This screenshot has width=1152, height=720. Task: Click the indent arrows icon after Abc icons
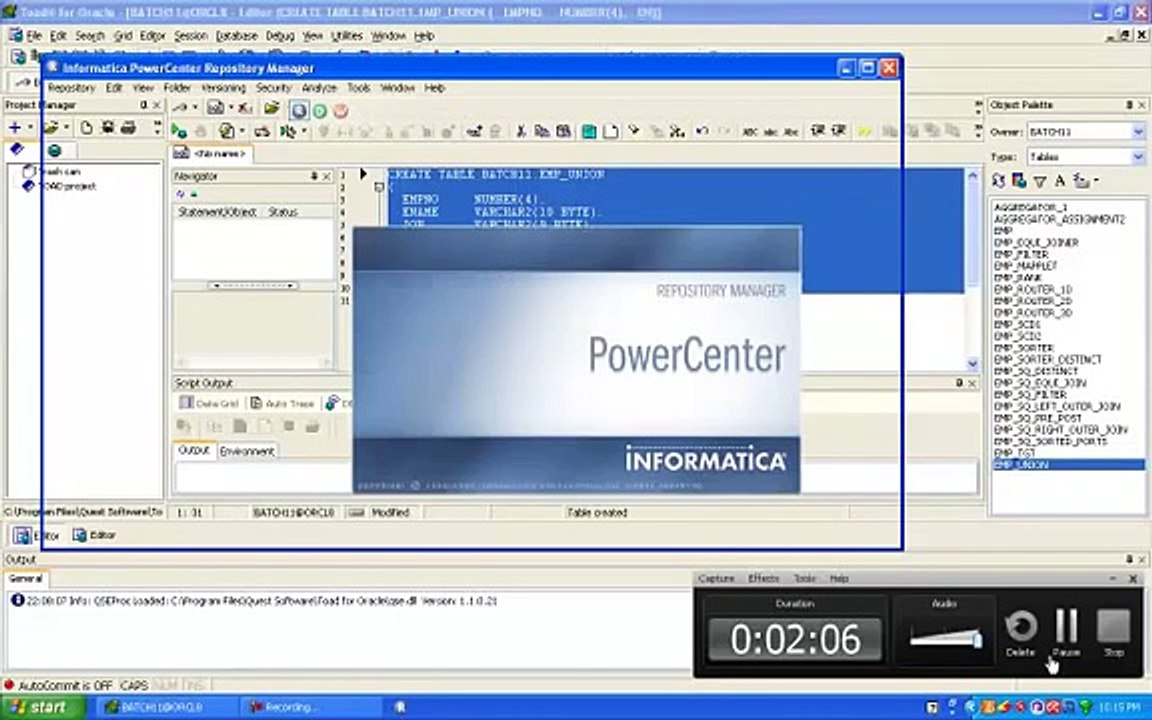(817, 132)
